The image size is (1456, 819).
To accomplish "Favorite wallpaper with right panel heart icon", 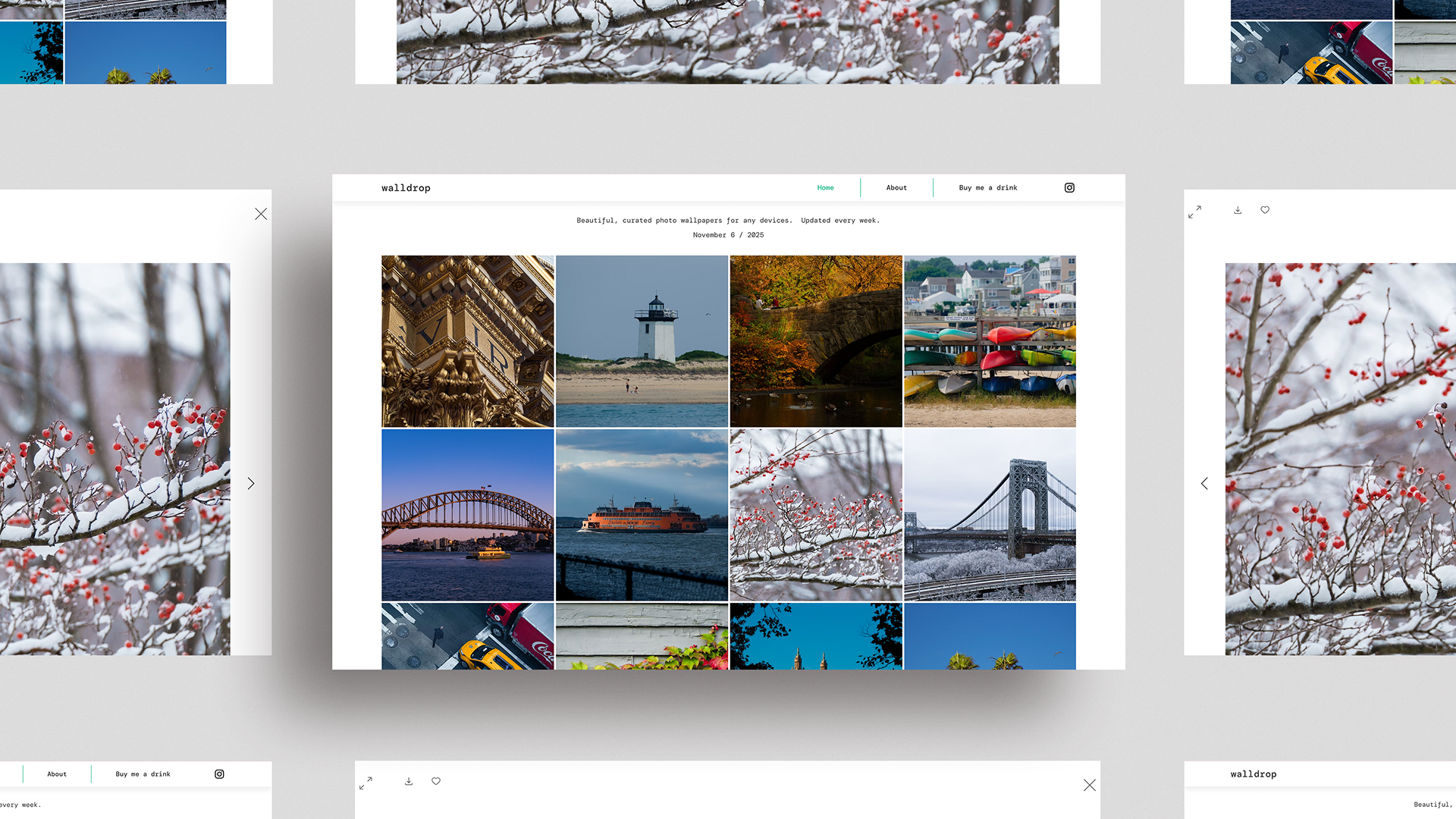I will pos(1265,210).
